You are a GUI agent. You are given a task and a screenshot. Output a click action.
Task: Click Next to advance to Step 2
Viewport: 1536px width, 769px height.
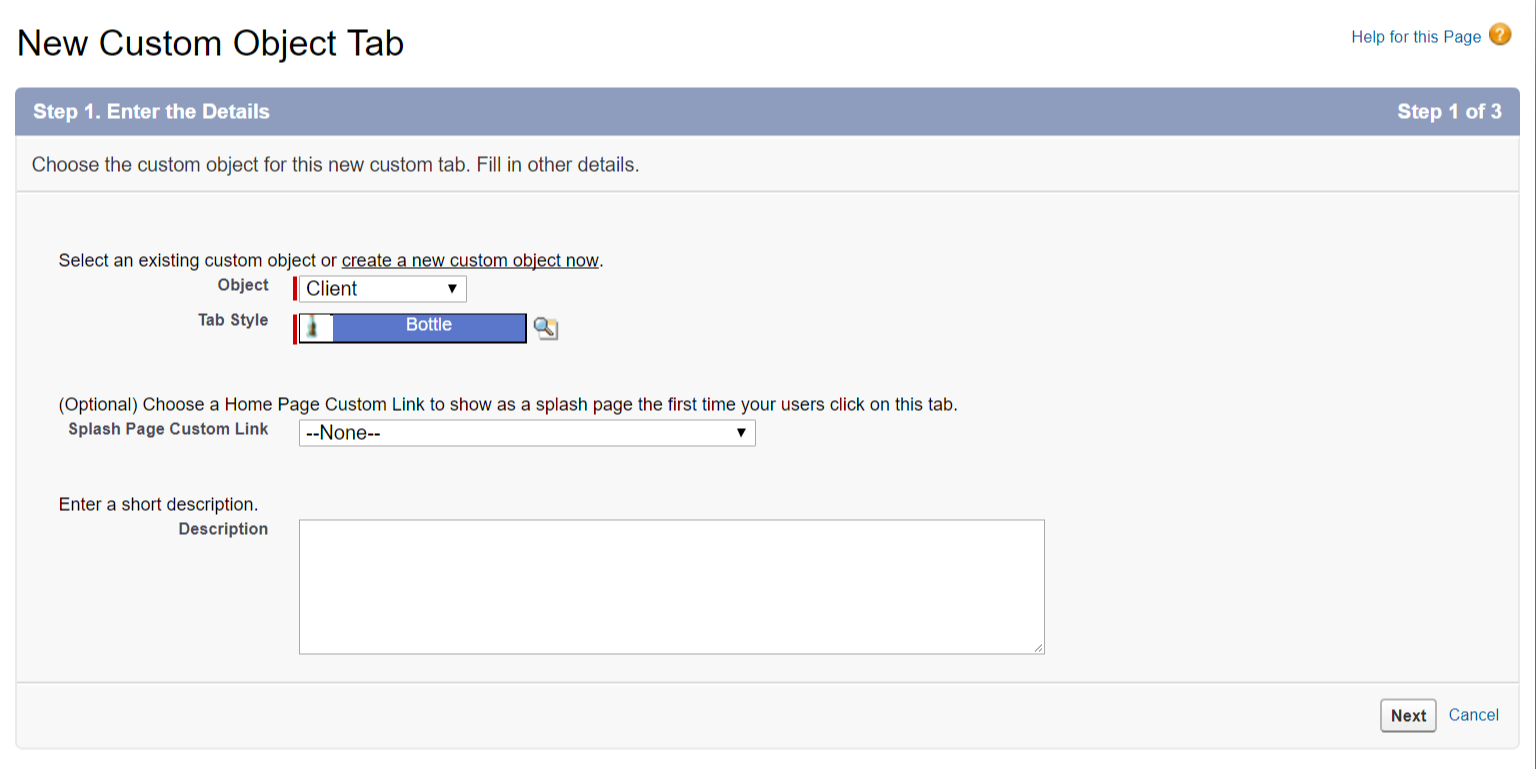coord(1408,715)
